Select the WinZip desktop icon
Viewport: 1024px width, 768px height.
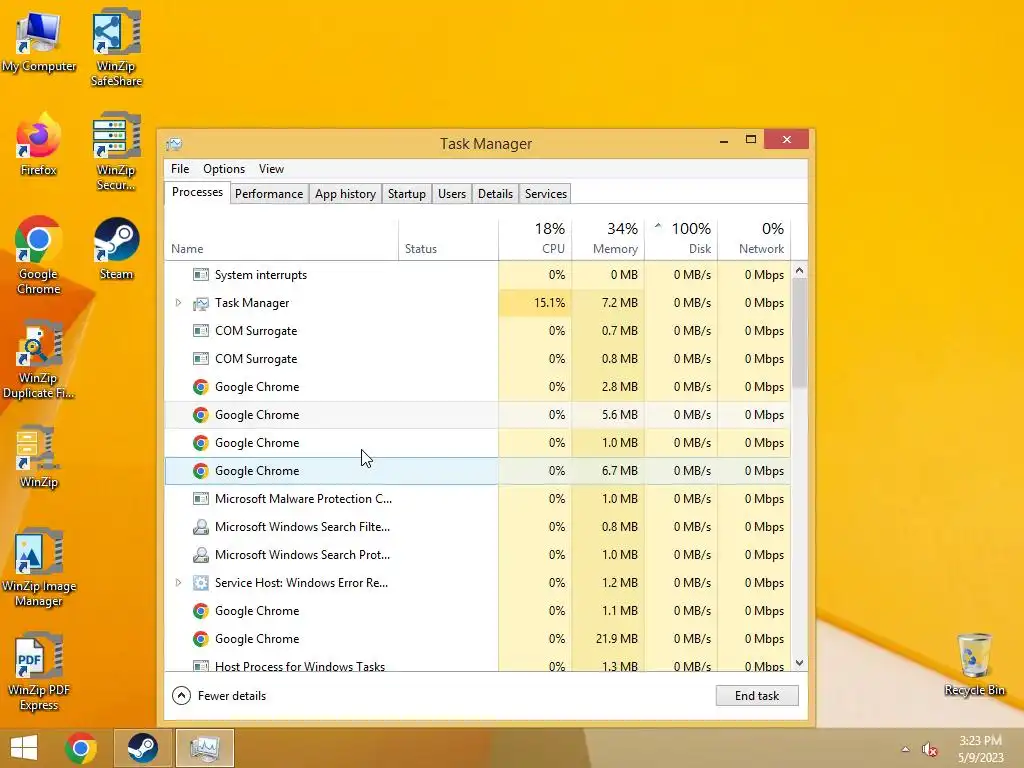39,457
